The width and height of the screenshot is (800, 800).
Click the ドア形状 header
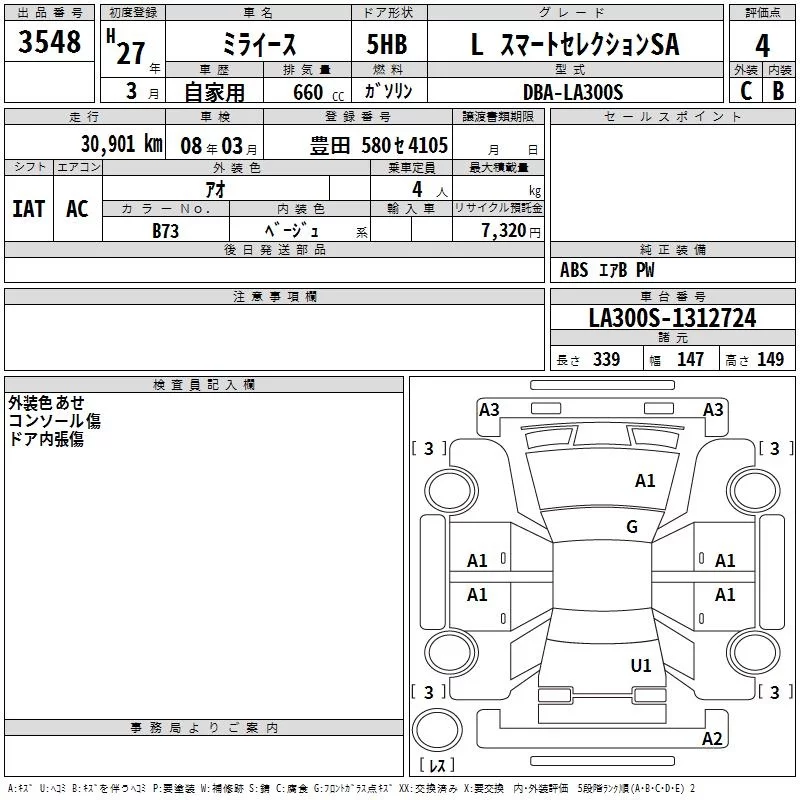coord(389,13)
